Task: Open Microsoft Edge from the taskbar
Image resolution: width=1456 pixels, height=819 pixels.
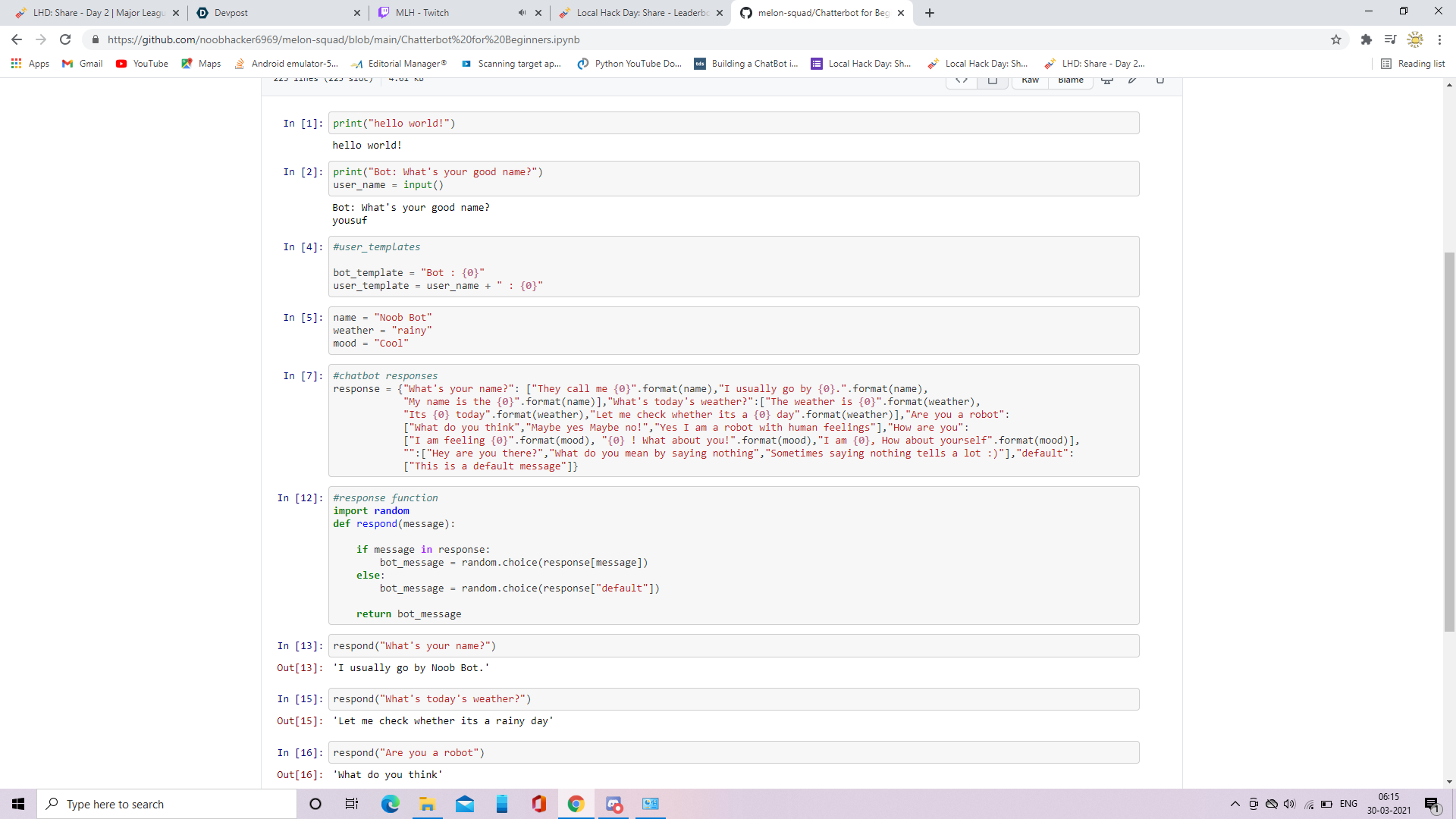Action: point(390,804)
